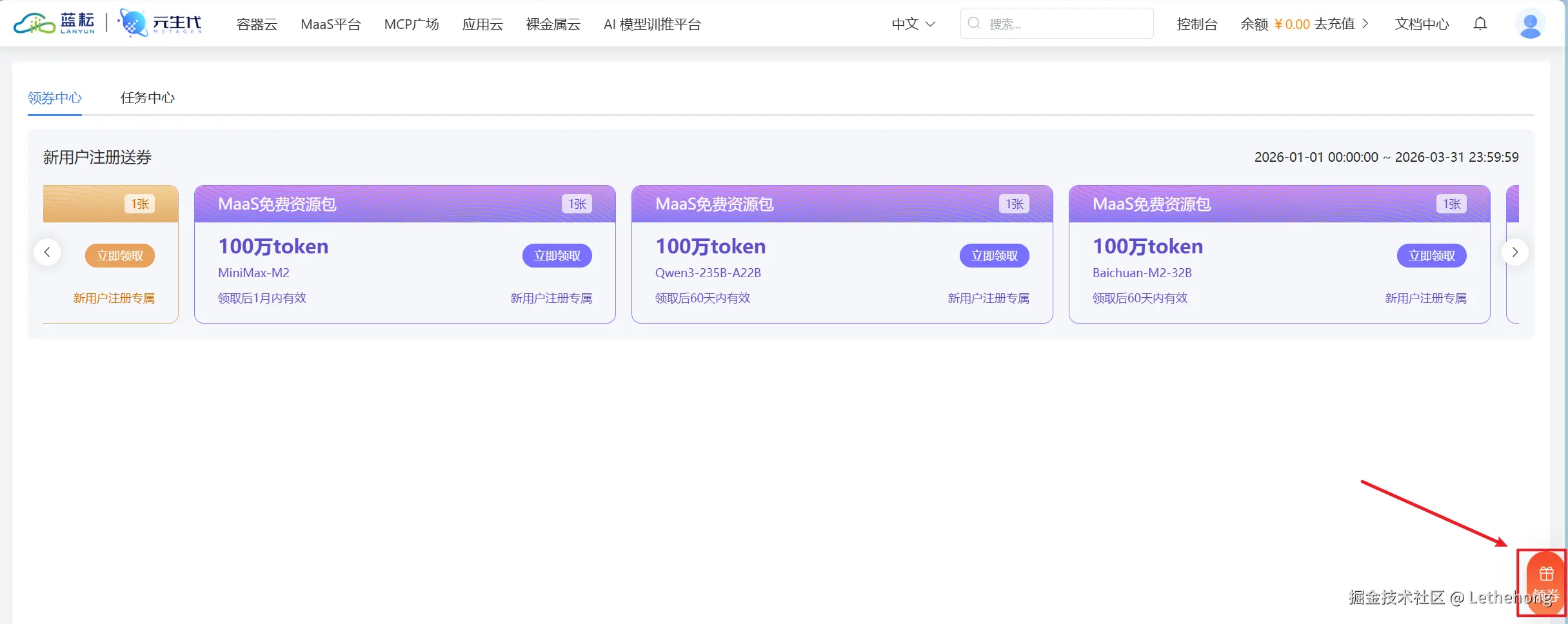
Task: Focus the 搜索 search field
Action: (1057, 23)
